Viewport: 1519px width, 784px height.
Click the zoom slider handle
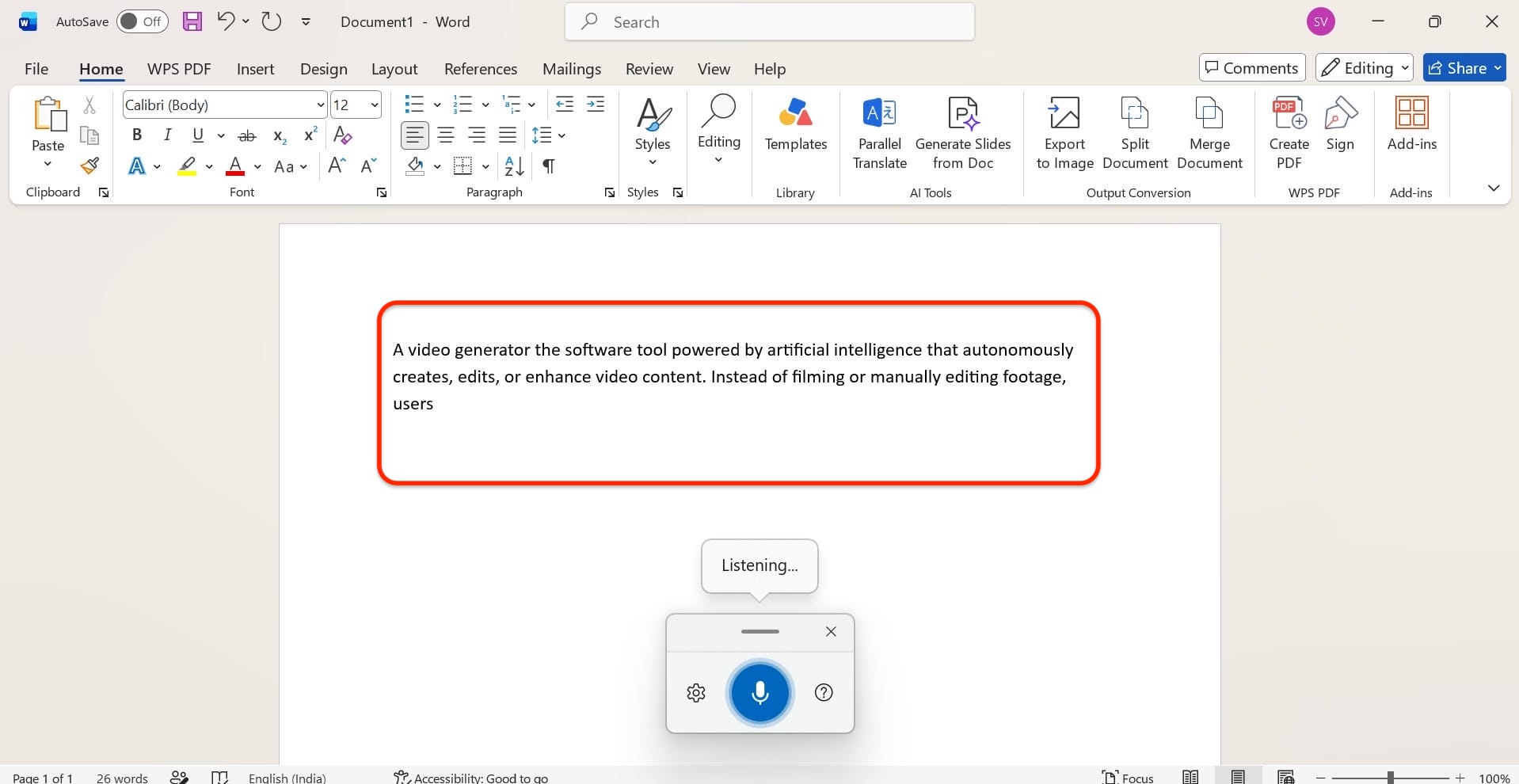point(1390,778)
